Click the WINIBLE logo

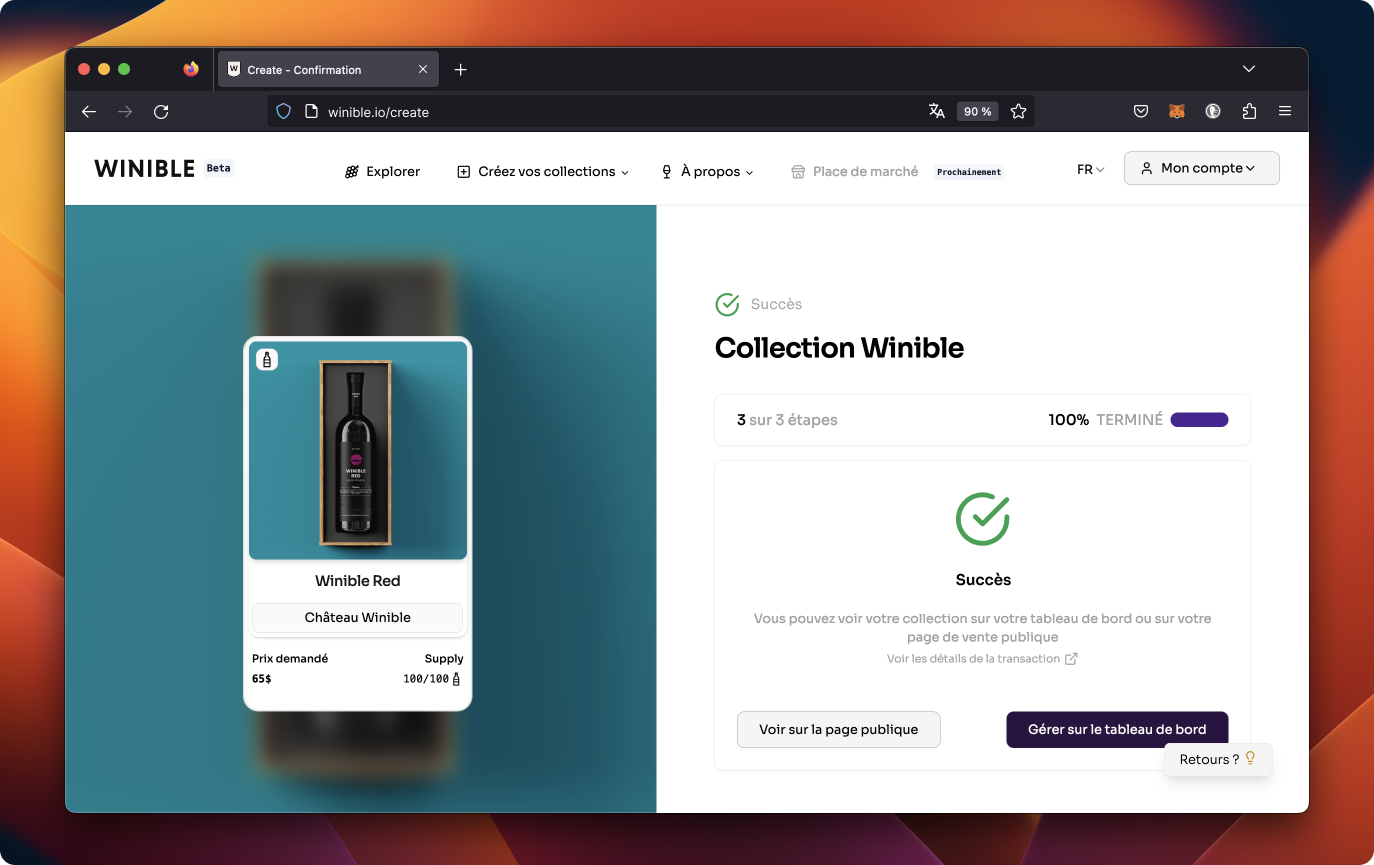coord(145,169)
